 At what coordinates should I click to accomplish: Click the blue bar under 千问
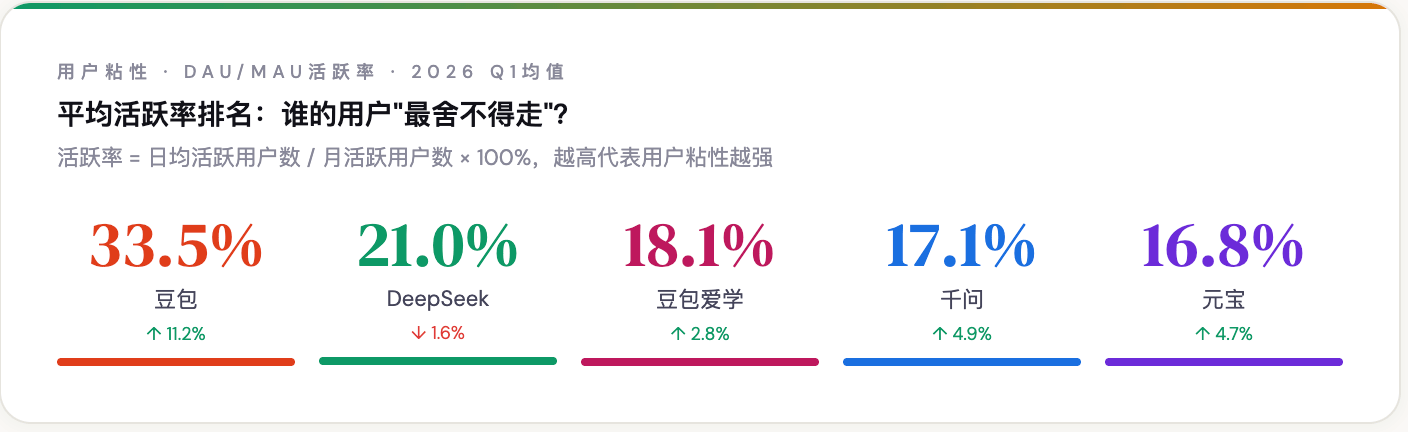962,362
